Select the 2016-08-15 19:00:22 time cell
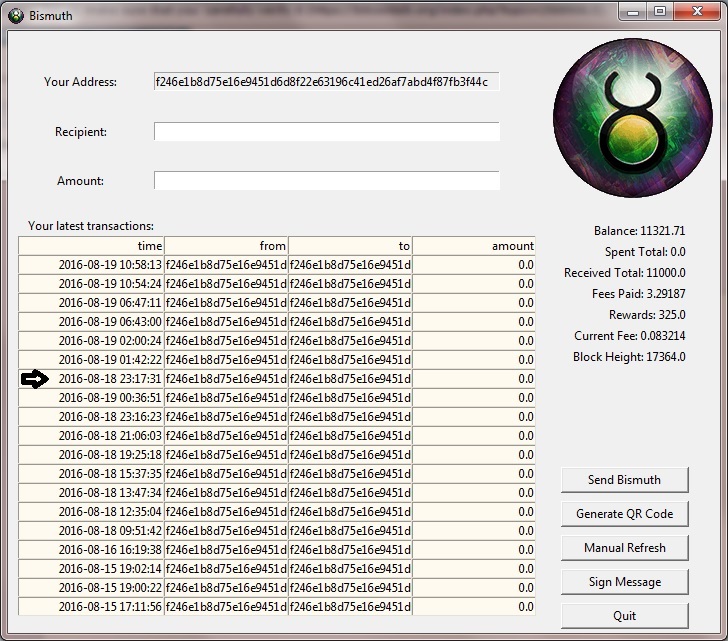728x641 pixels. (91, 588)
